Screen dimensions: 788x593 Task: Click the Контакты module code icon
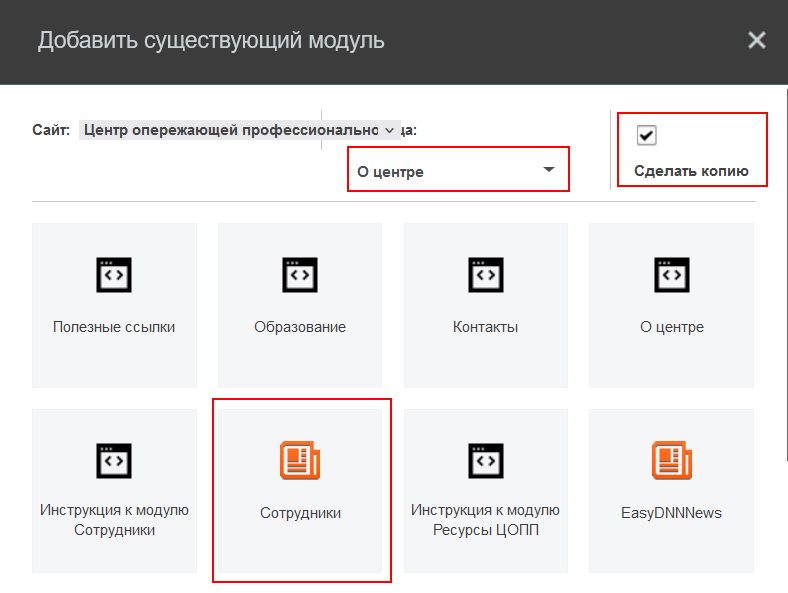pyautogui.click(x=485, y=275)
